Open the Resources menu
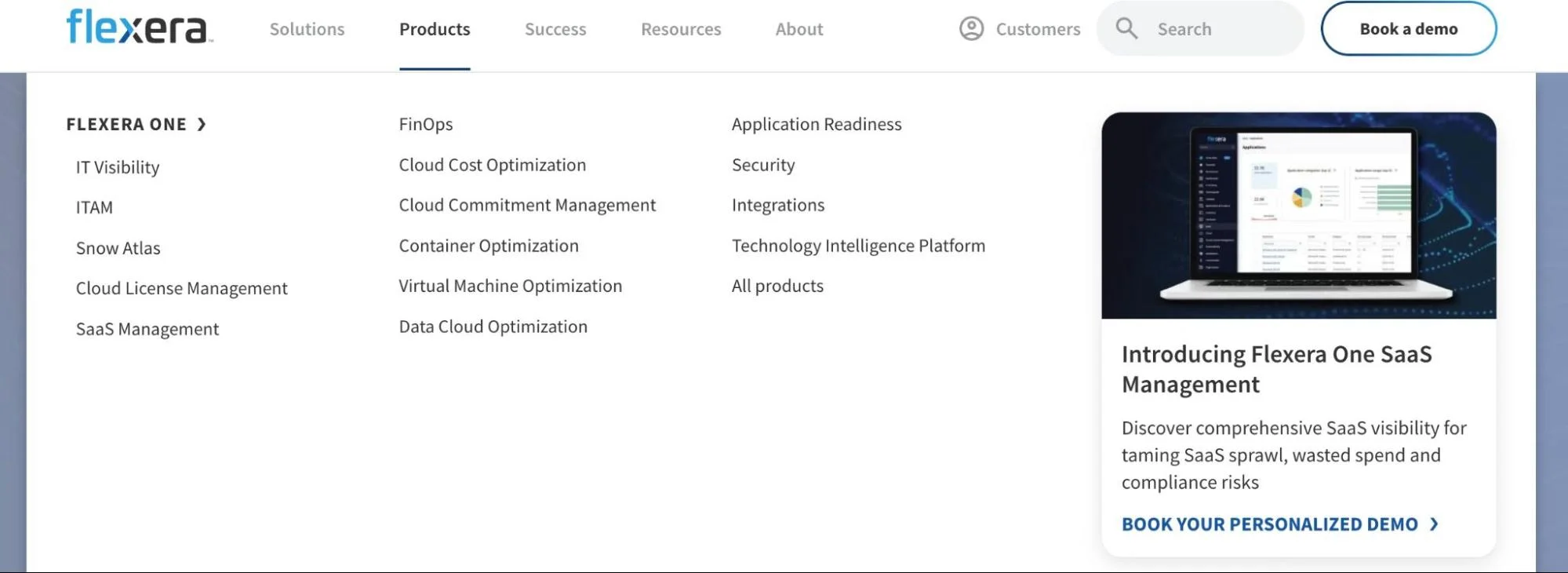 (x=681, y=29)
